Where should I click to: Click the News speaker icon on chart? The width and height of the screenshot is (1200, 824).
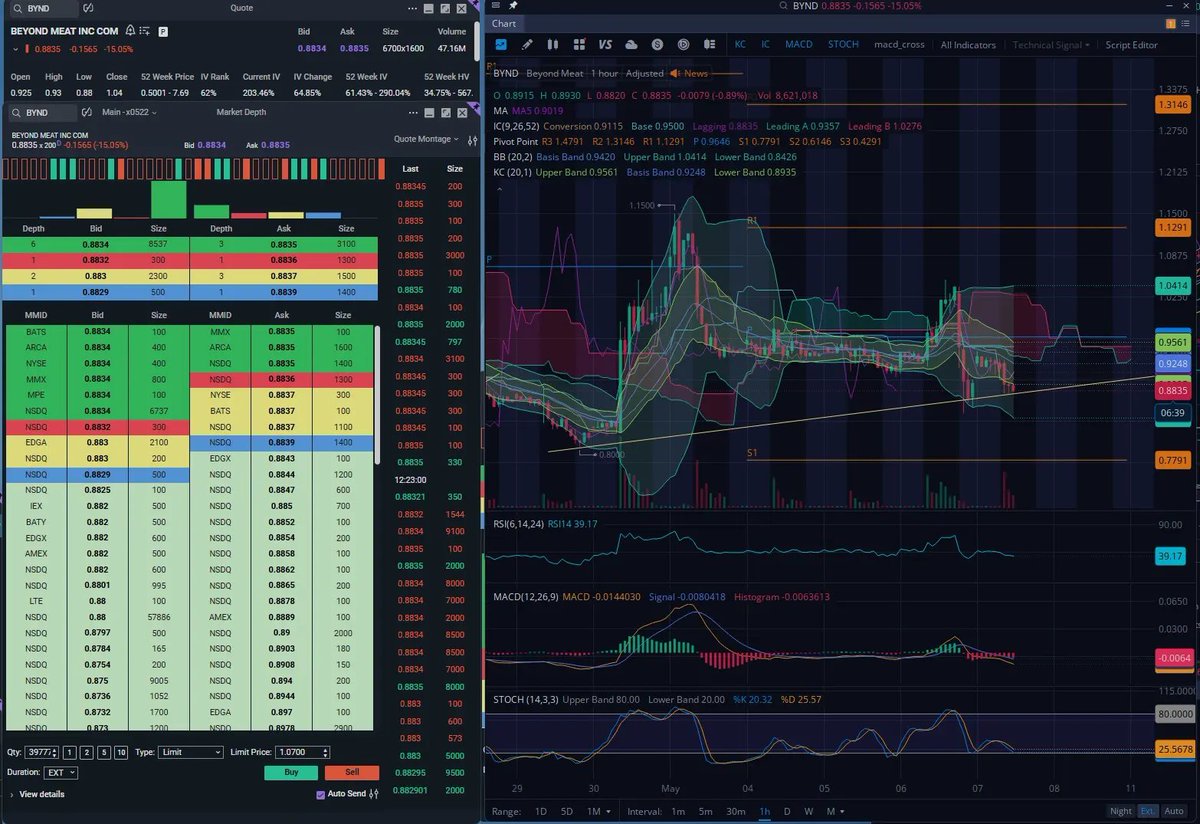pyautogui.click(x=675, y=73)
